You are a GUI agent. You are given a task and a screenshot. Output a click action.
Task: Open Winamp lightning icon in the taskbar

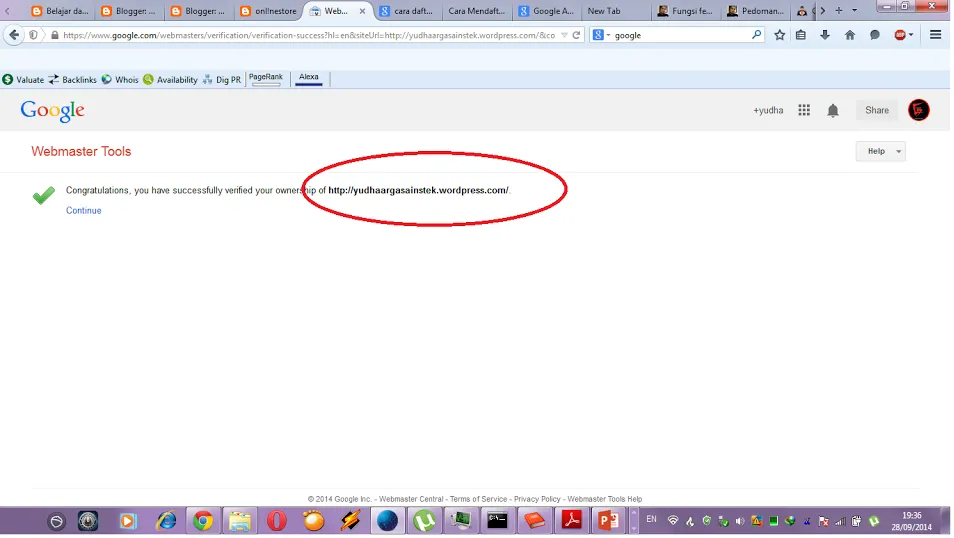(350, 521)
